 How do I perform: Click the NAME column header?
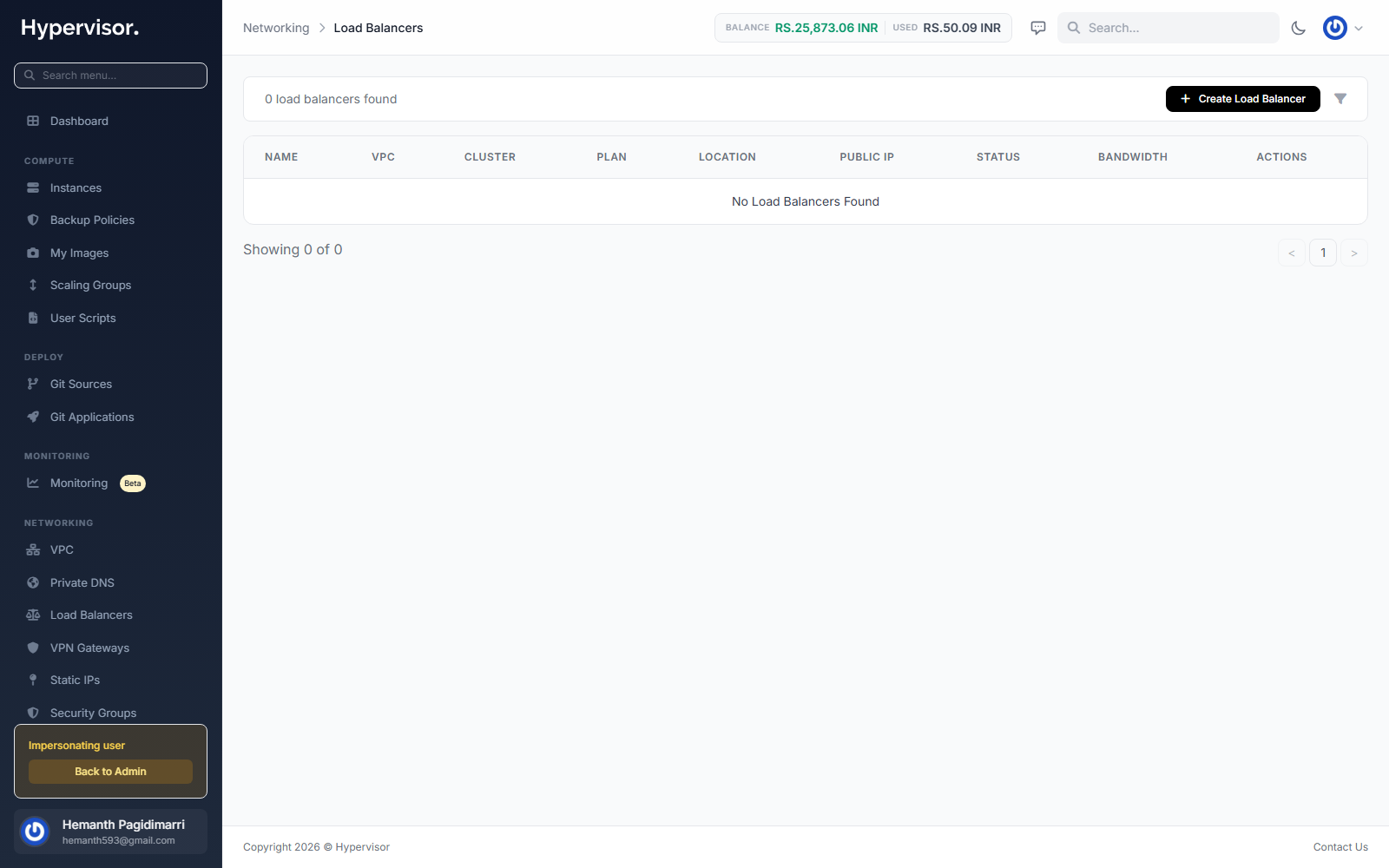click(281, 157)
